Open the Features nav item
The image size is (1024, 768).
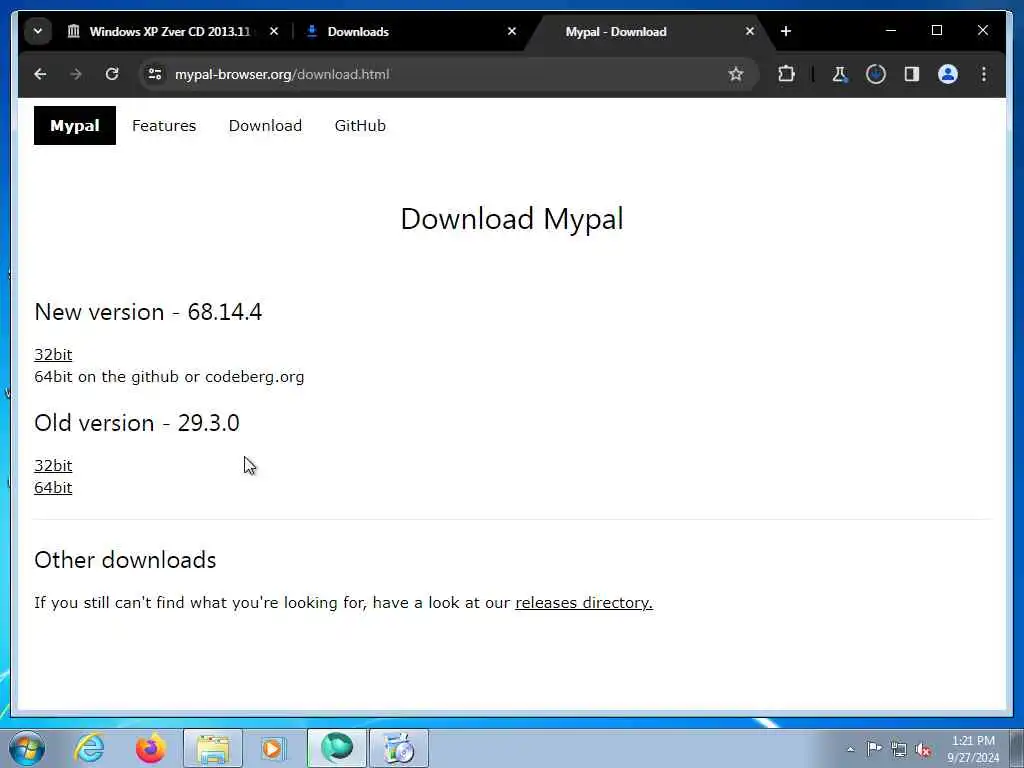(x=164, y=125)
